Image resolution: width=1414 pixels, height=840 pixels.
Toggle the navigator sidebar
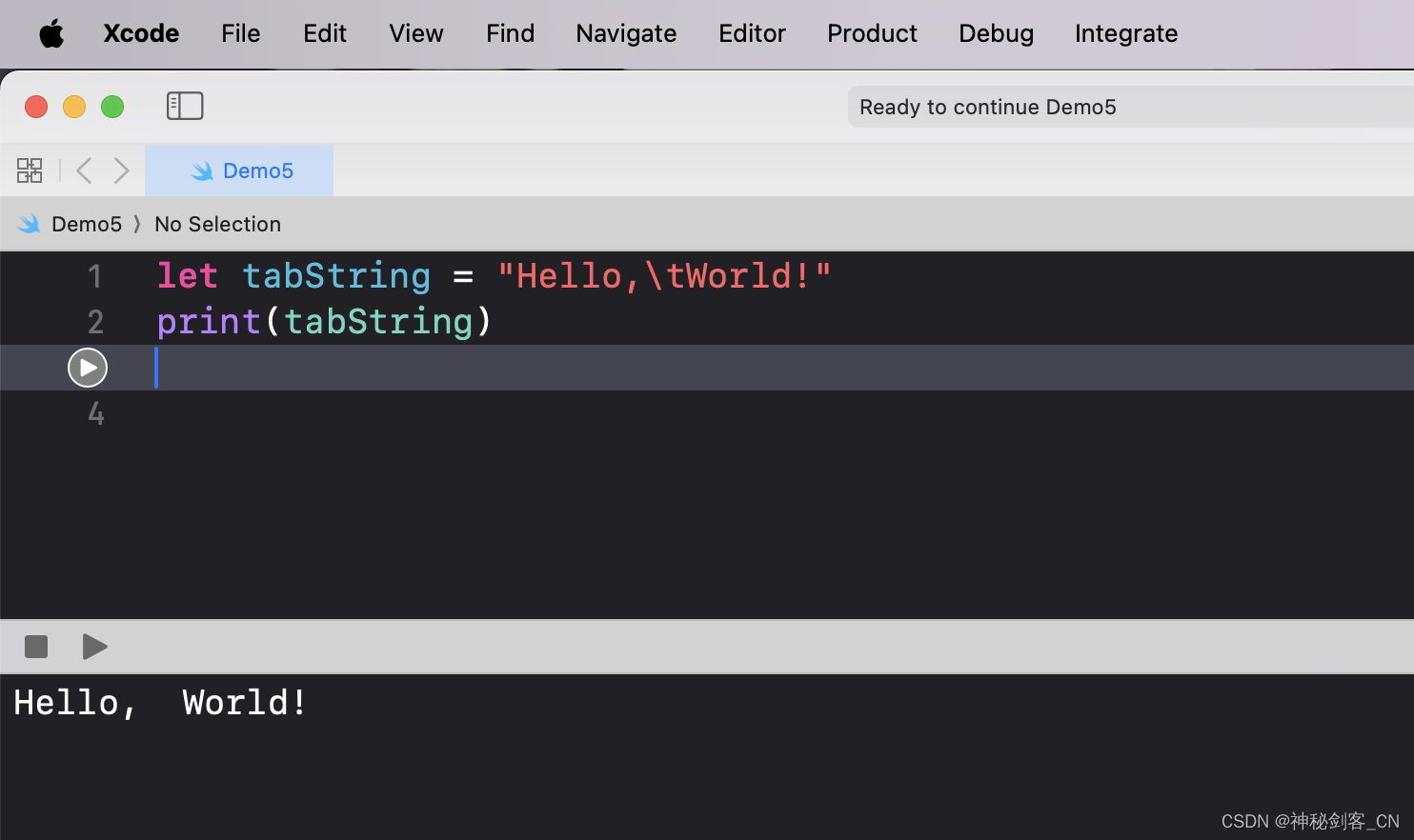(185, 106)
